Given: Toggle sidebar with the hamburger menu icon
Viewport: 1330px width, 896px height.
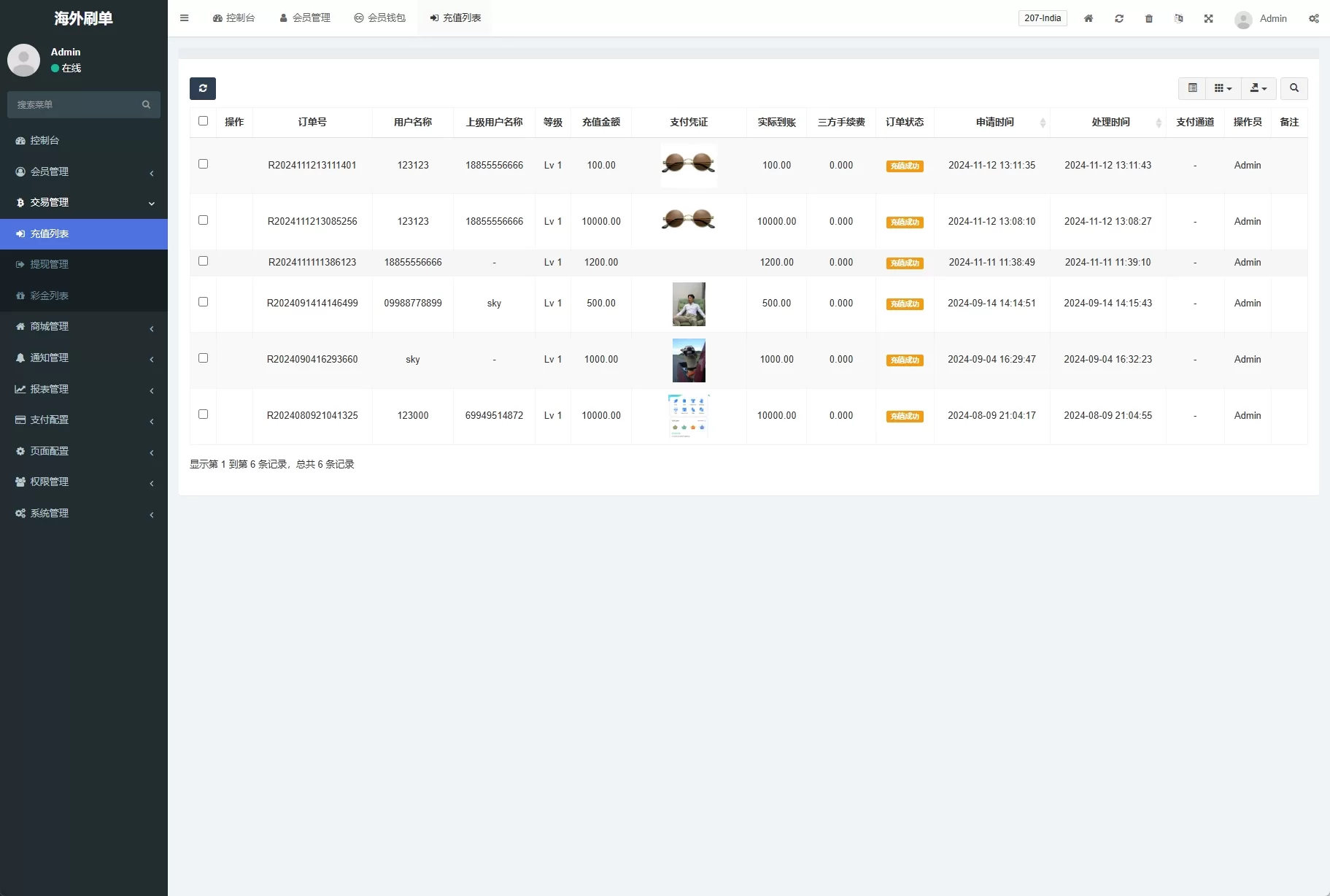Looking at the screenshot, I should 185,18.
